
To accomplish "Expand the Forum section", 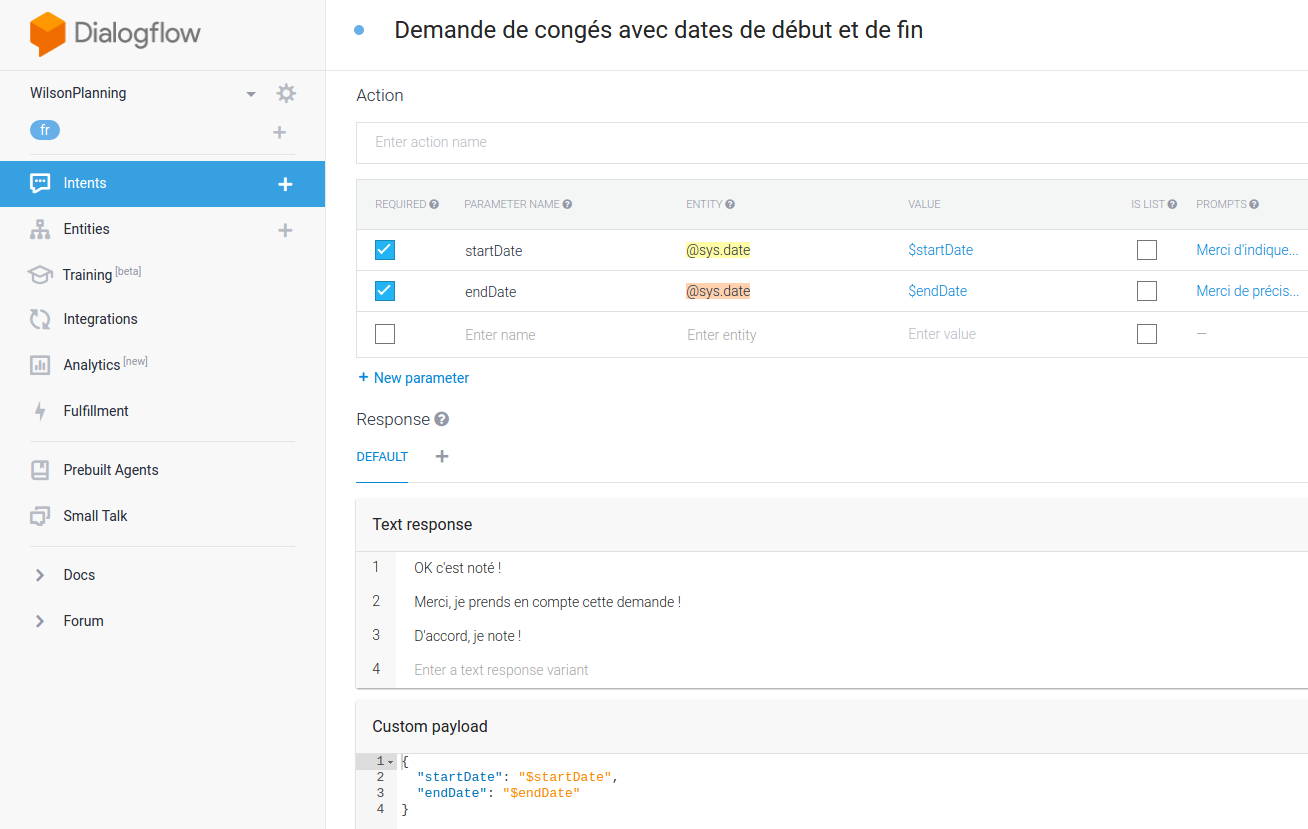I will tap(40, 621).
